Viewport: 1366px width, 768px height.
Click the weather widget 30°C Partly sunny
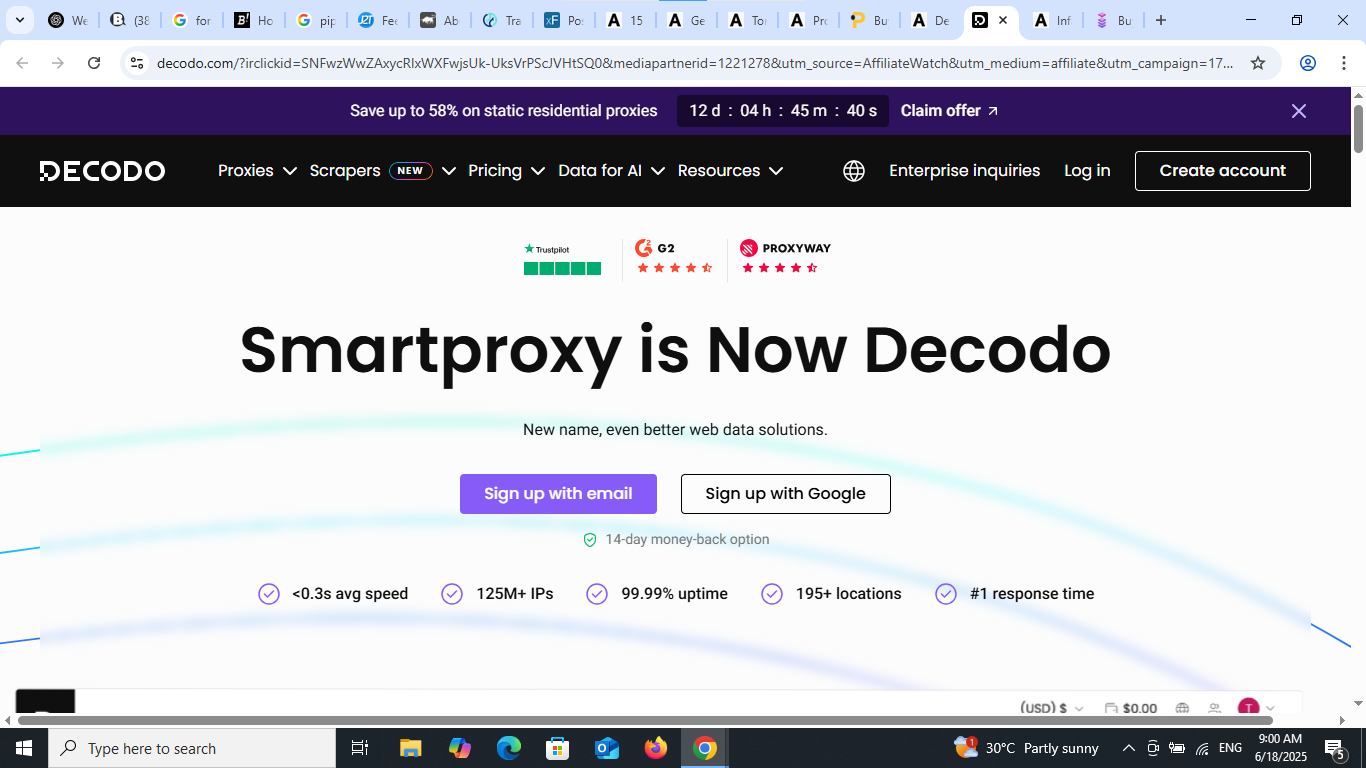[1027, 748]
